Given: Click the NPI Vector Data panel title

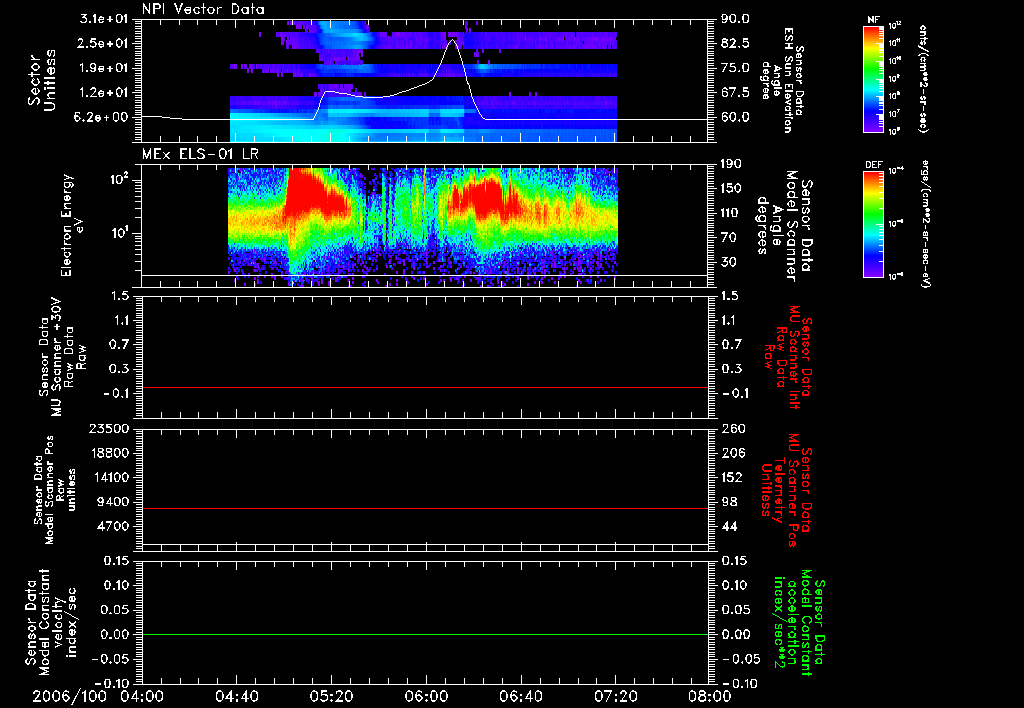Looking at the screenshot, I should 203,9.
